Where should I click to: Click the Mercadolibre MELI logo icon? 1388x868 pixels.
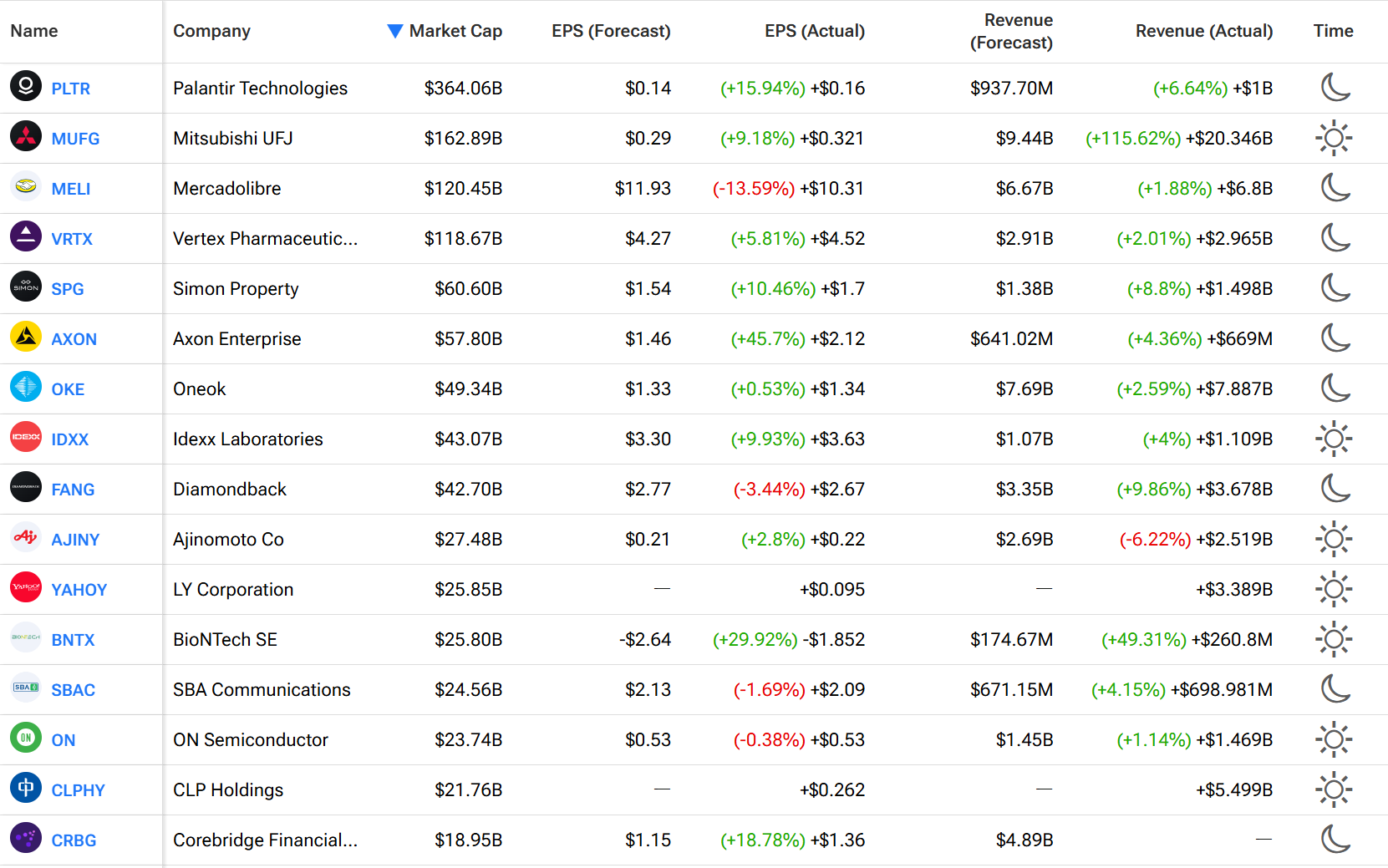[x=26, y=186]
